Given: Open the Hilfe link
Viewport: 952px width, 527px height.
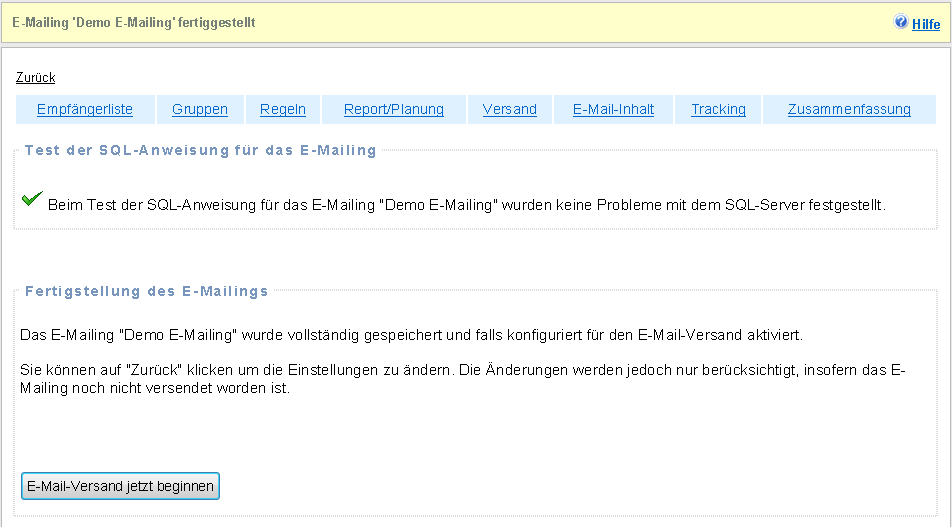Looking at the screenshot, I should tap(926, 24).
